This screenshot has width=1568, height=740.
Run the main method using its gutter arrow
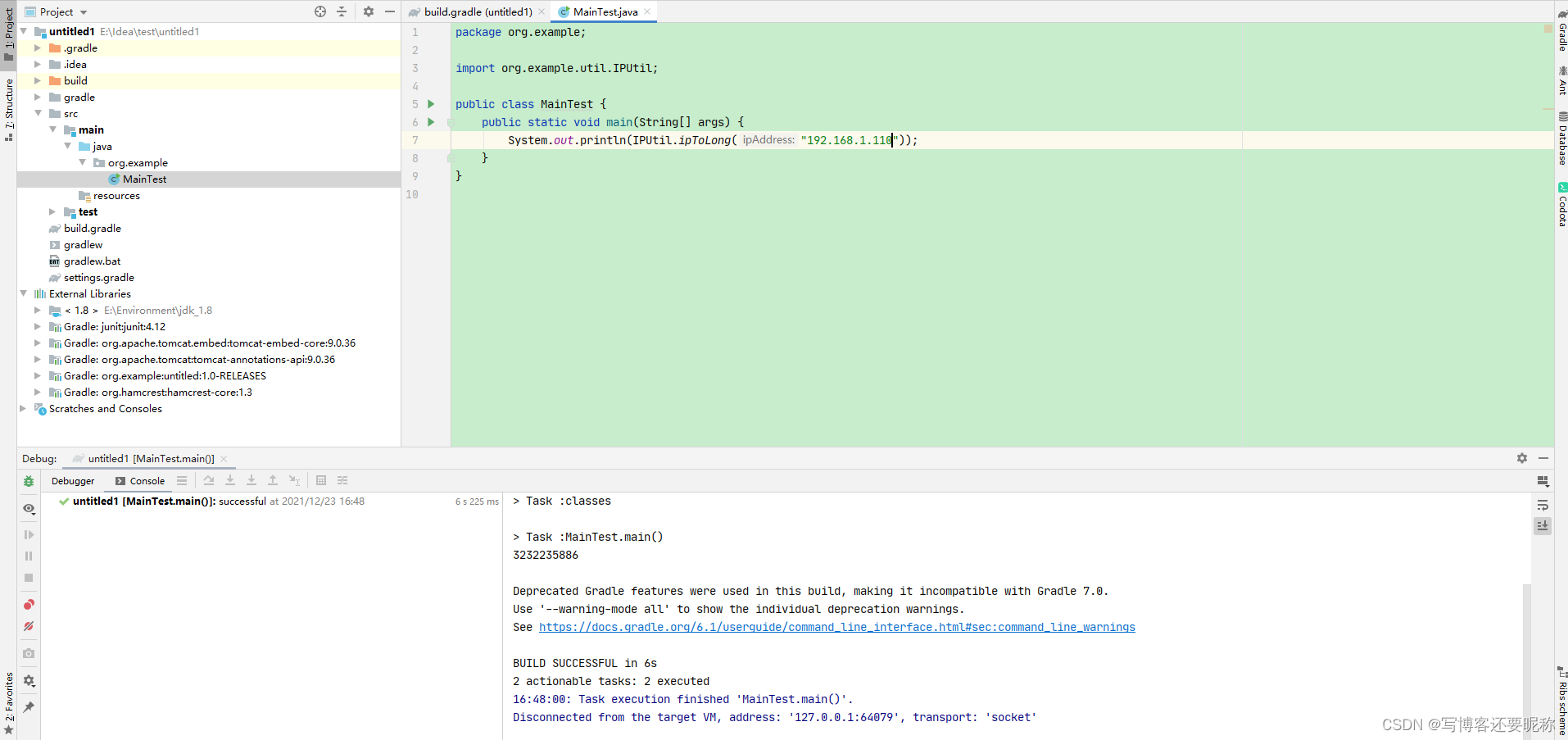pos(431,122)
